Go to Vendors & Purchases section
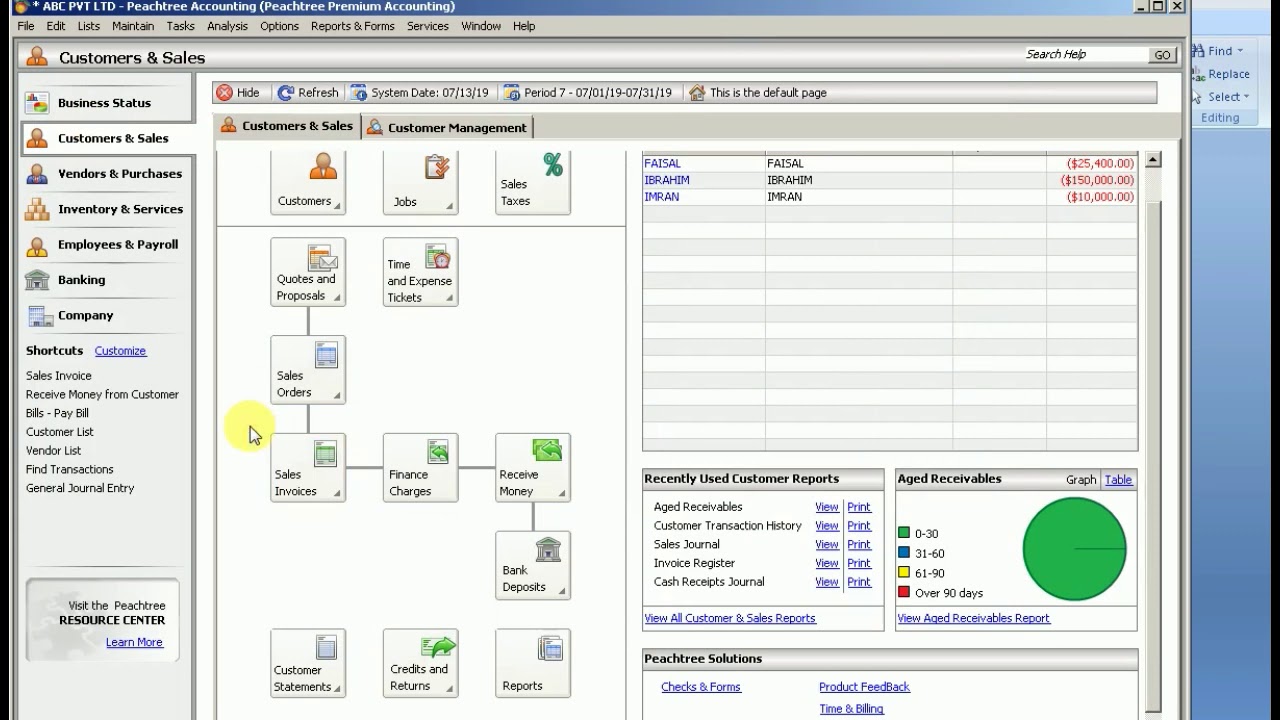The width and height of the screenshot is (1280, 720). click(x=107, y=174)
